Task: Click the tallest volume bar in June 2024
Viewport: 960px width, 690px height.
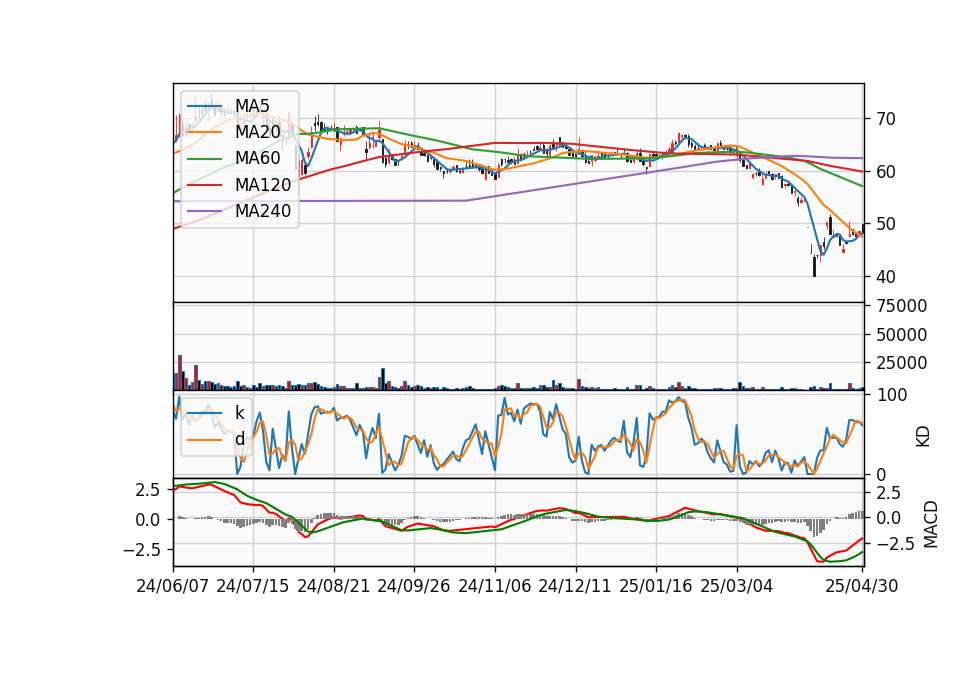Action: (180, 372)
